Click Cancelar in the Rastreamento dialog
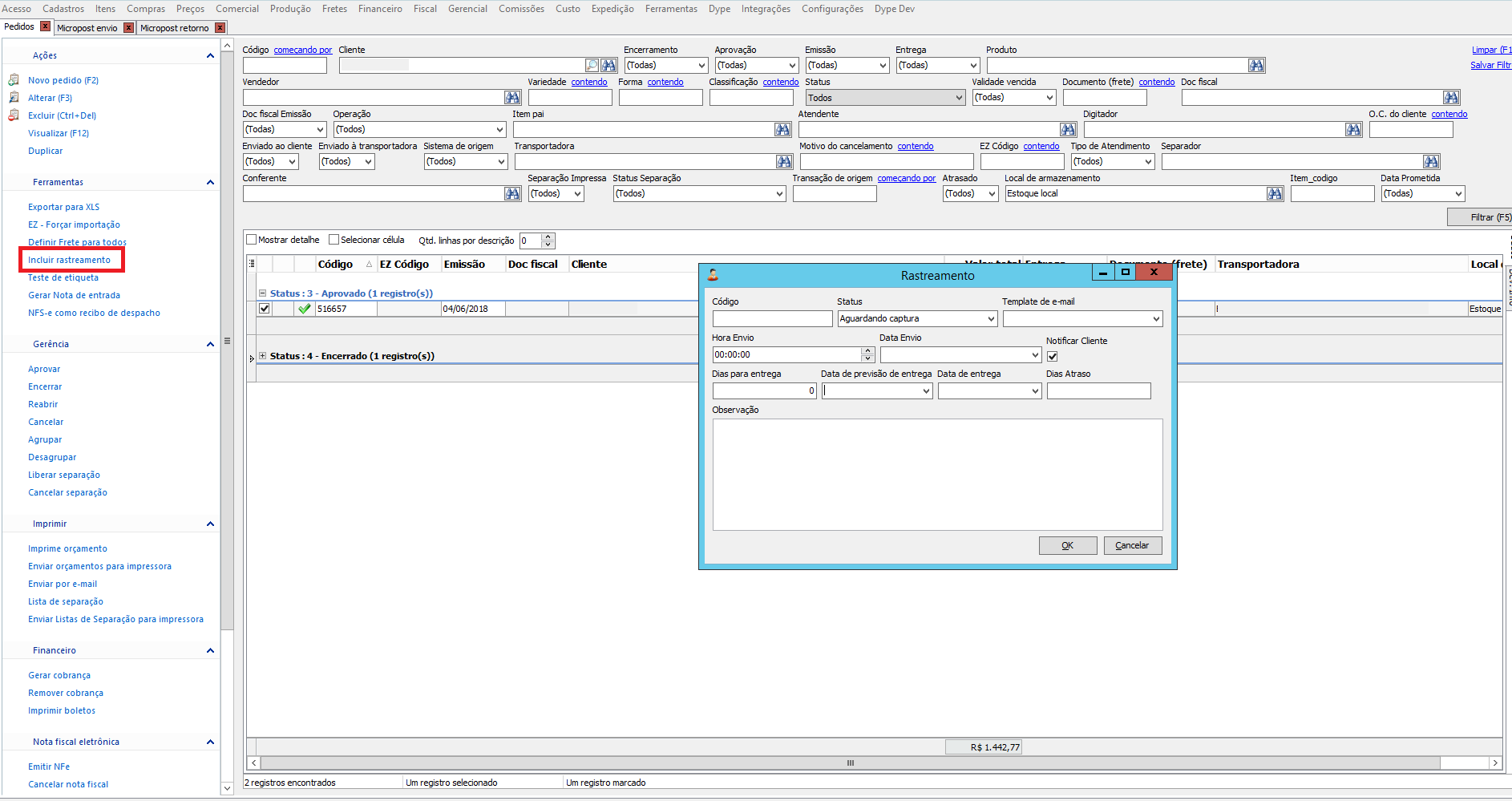The height and width of the screenshot is (801, 1512). point(1132,545)
